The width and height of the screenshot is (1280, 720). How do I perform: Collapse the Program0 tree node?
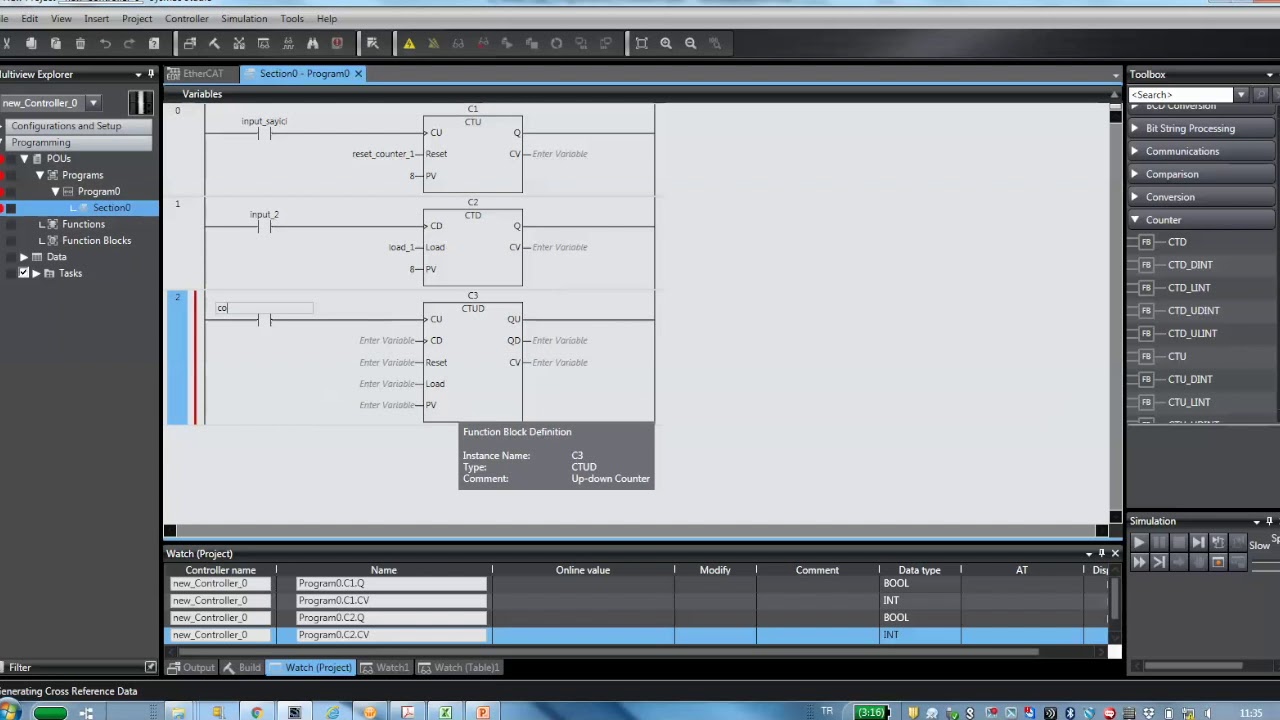pos(55,191)
